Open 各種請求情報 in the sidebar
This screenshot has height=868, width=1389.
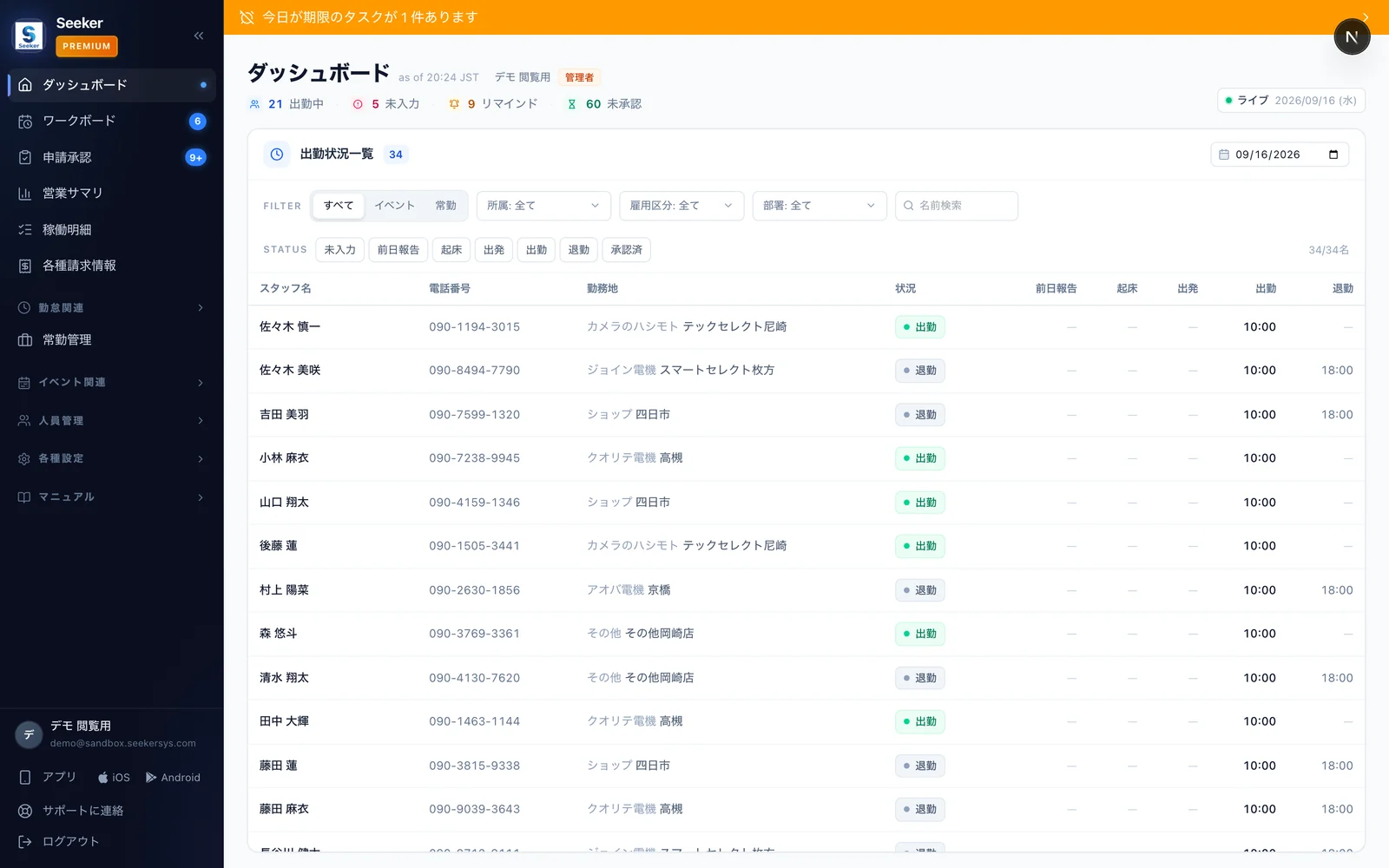click(x=111, y=266)
